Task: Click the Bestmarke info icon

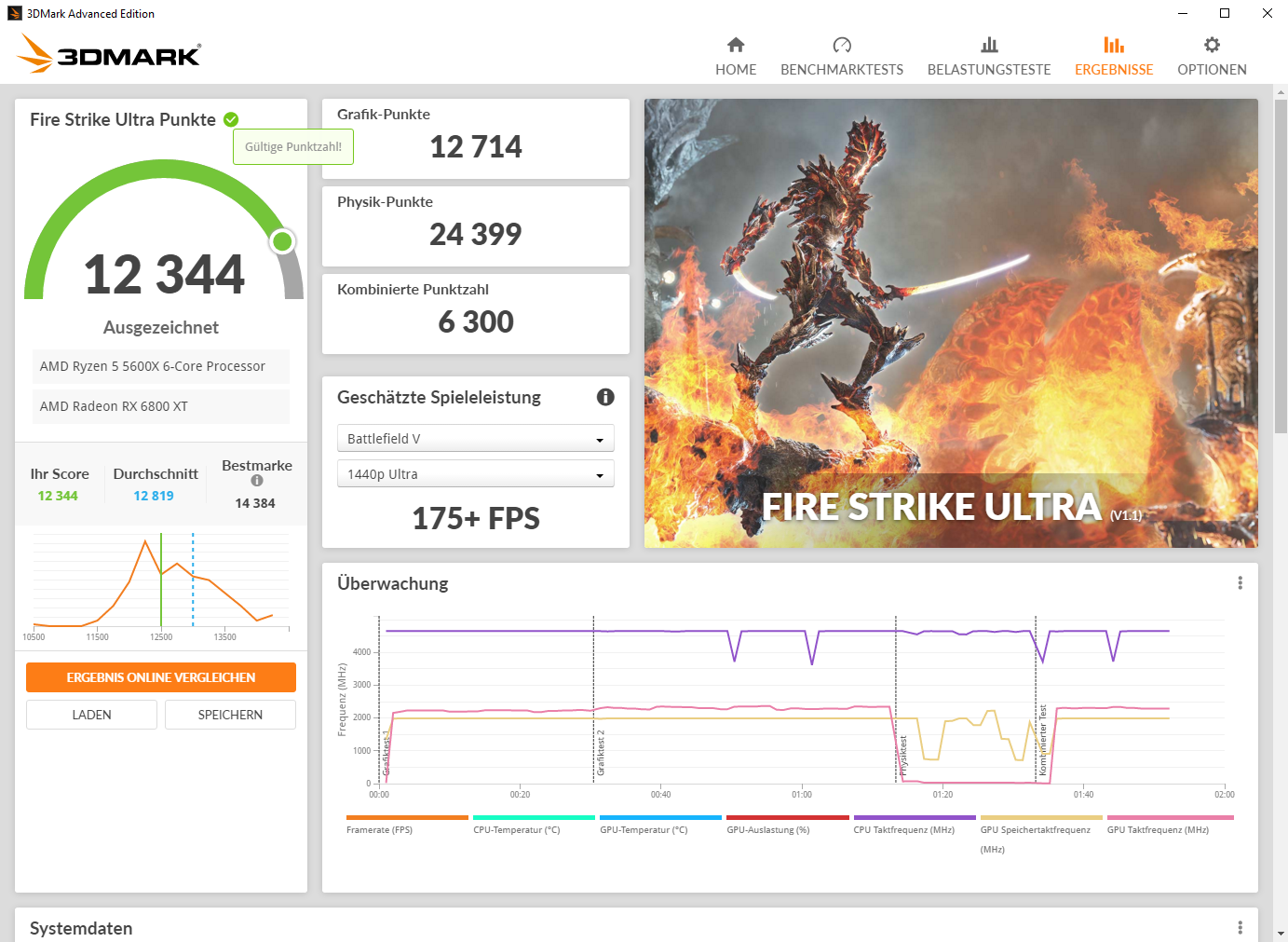Action: (x=257, y=481)
